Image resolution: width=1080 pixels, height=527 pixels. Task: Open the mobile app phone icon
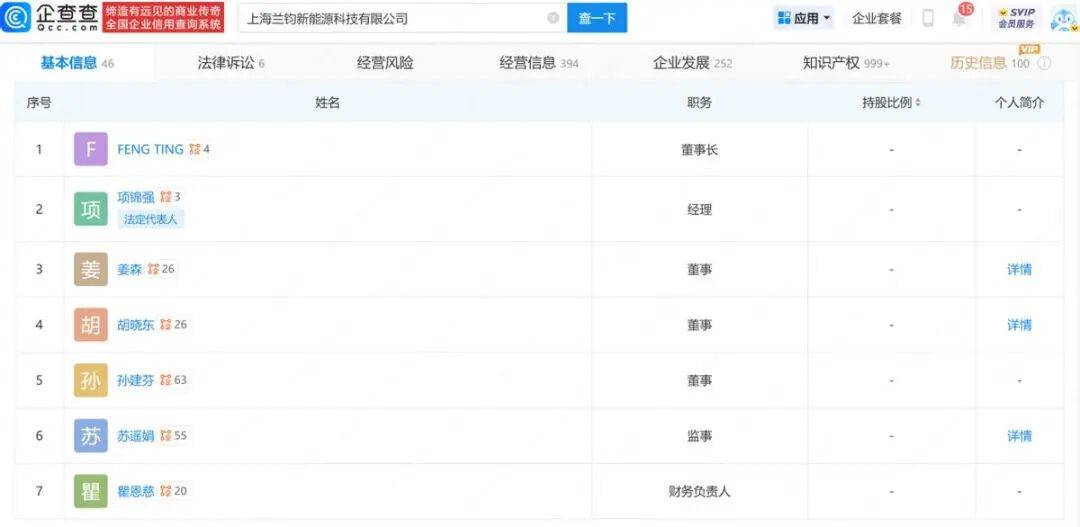(927, 18)
